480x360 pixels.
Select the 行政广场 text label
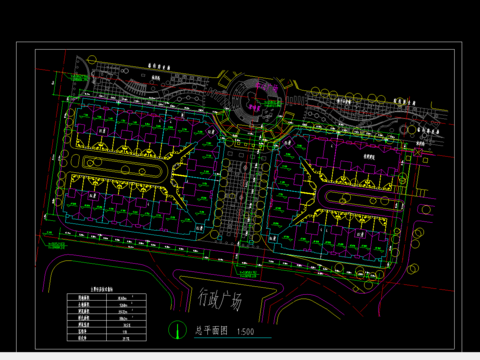pos(220,299)
